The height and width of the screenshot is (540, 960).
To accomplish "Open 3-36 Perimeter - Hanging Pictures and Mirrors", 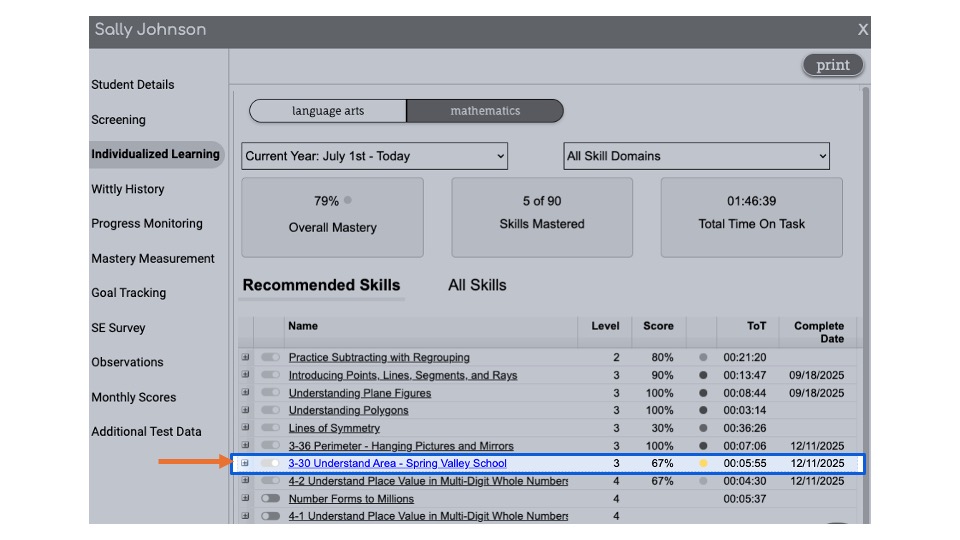I will point(401,446).
